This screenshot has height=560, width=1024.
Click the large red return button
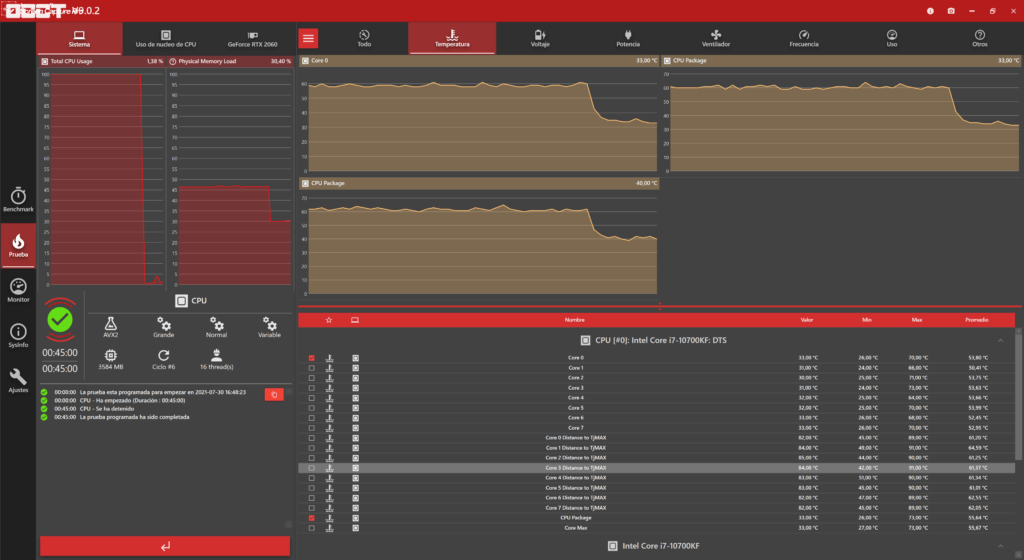coord(165,546)
